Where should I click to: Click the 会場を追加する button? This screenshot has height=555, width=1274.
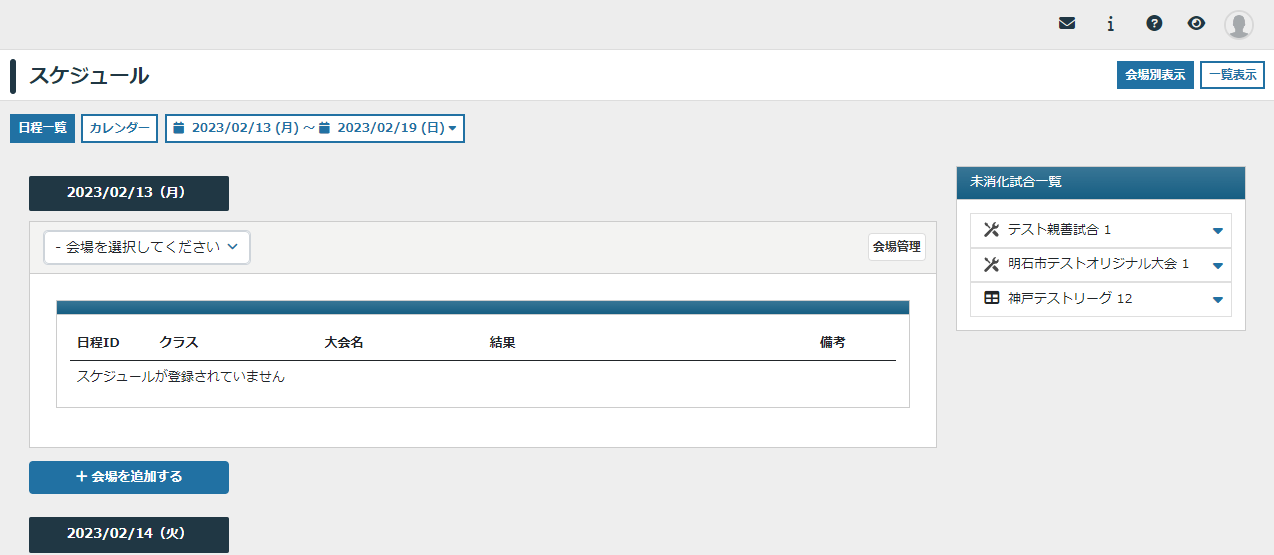point(129,477)
